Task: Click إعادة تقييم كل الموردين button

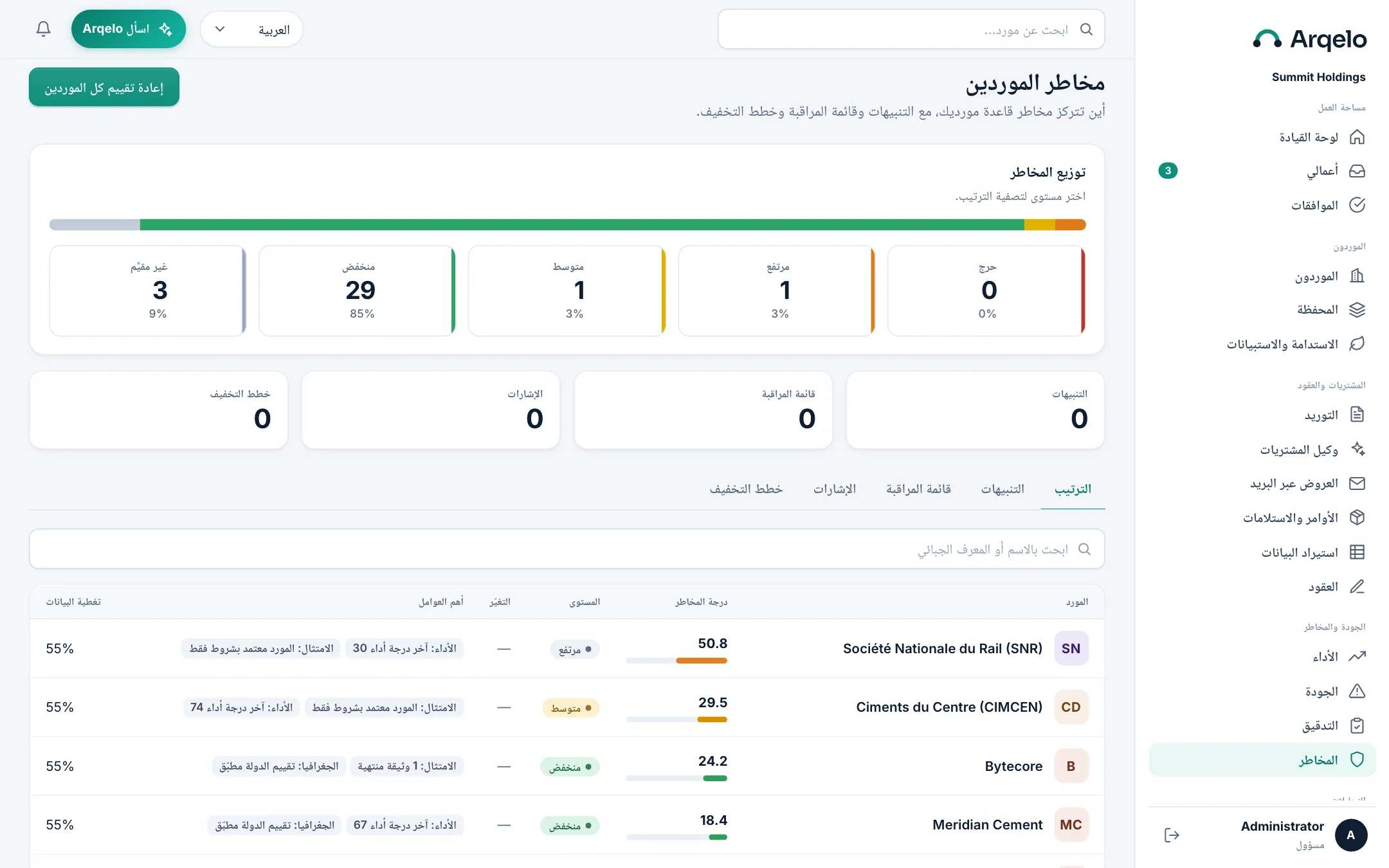Action: pos(104,87)
